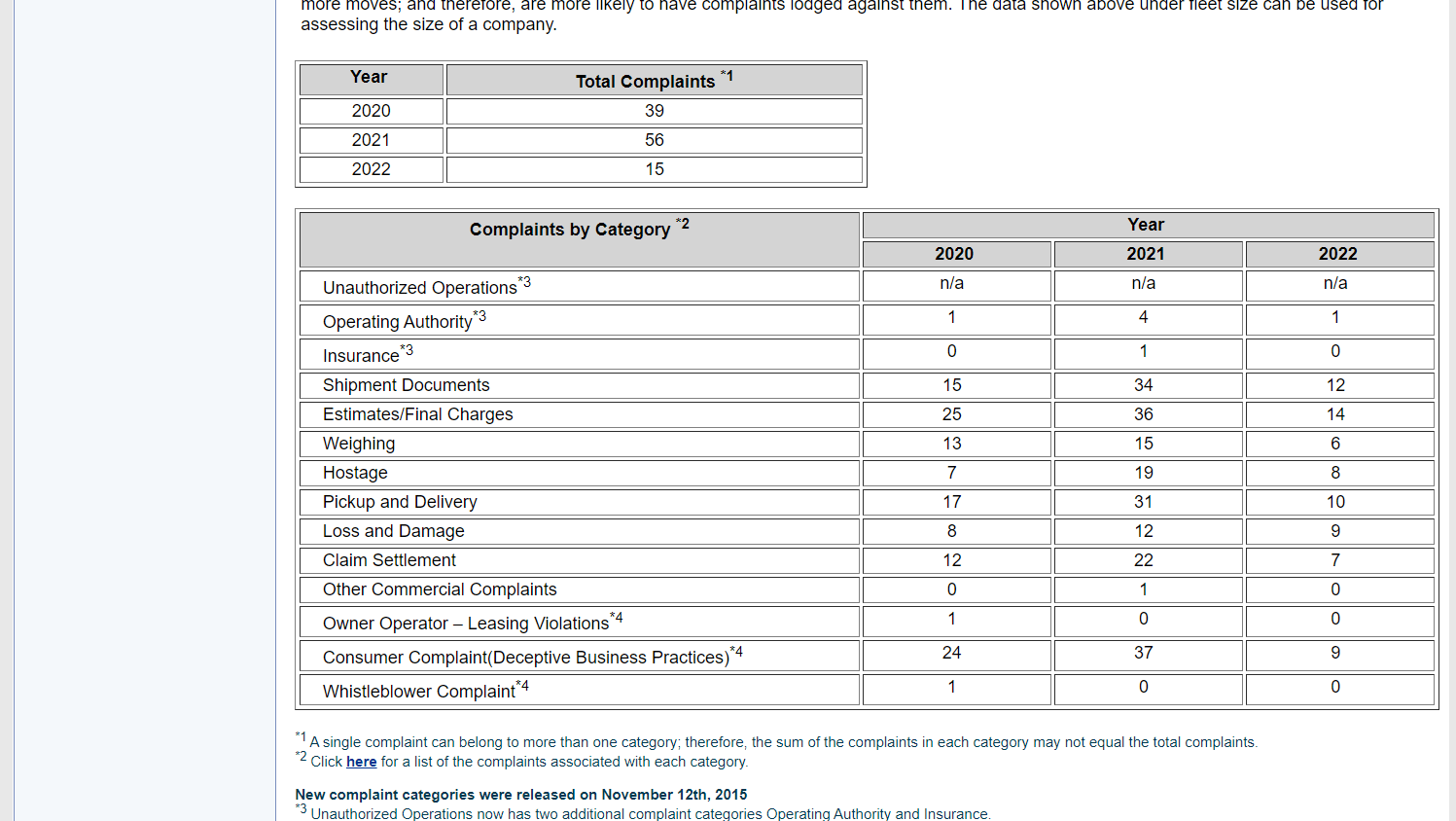Click the Other Commercial Complaints label
This screenshot has width=1456, height=821.
(440, 589)
